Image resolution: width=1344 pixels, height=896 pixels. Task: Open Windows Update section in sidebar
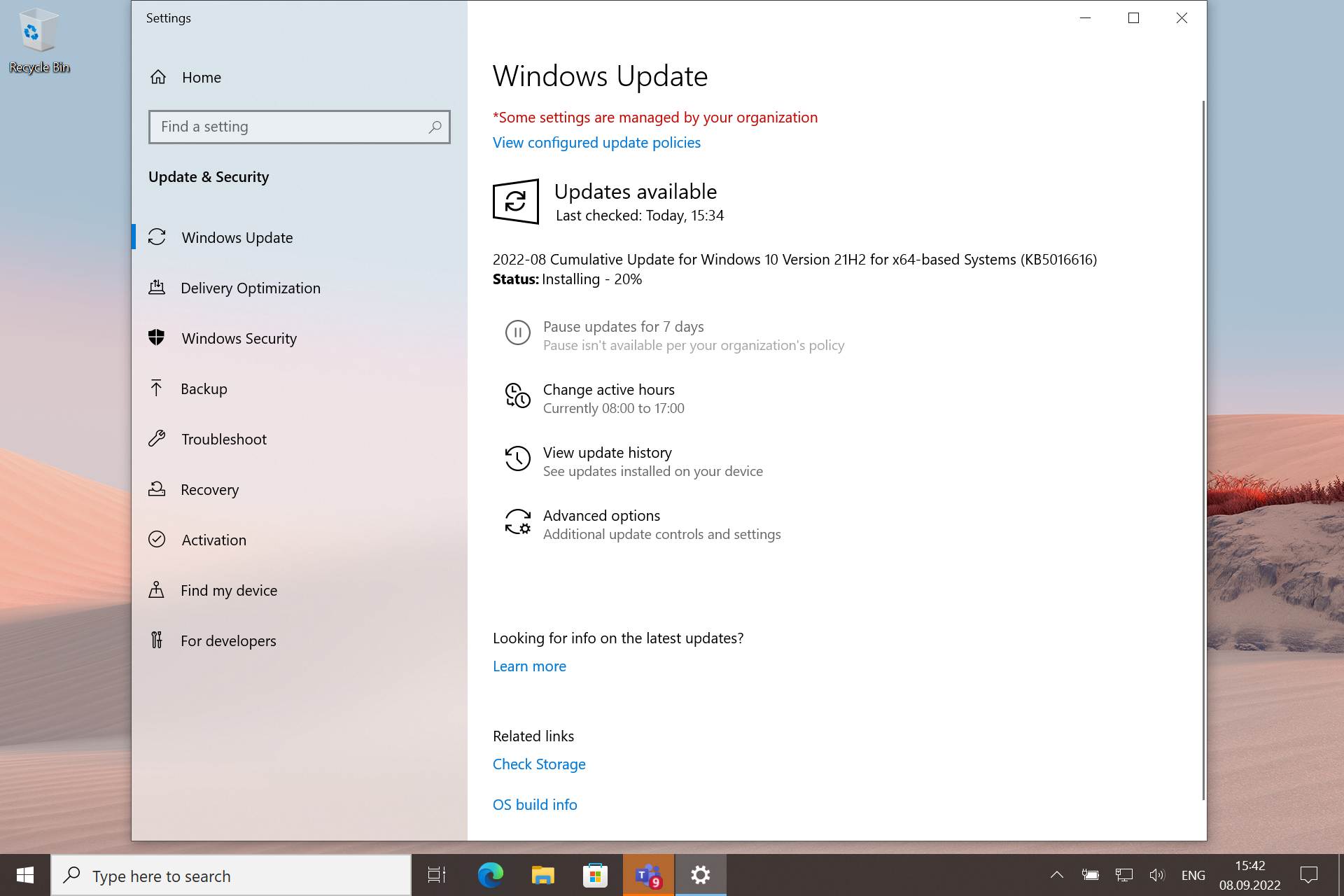(237, 237)
